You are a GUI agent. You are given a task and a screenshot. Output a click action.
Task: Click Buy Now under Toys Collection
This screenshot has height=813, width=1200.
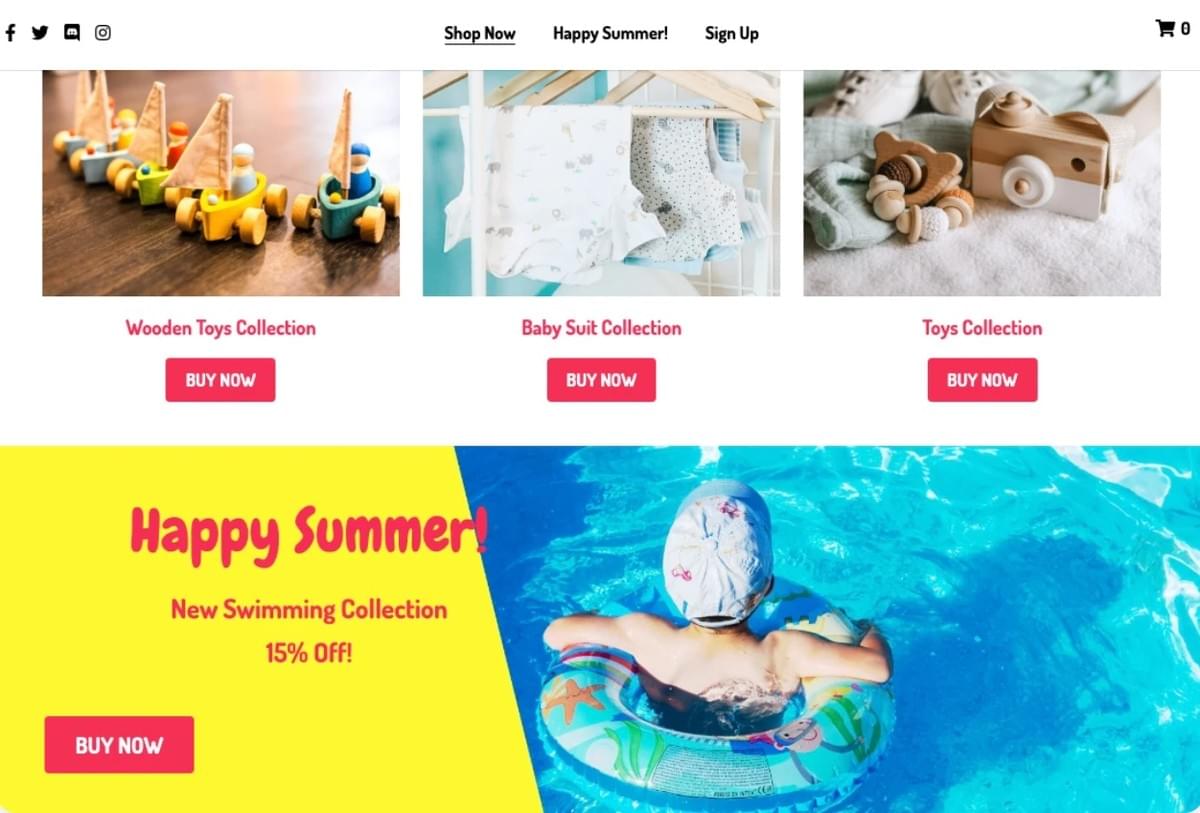pyautogui.click(x=982, y=380)
